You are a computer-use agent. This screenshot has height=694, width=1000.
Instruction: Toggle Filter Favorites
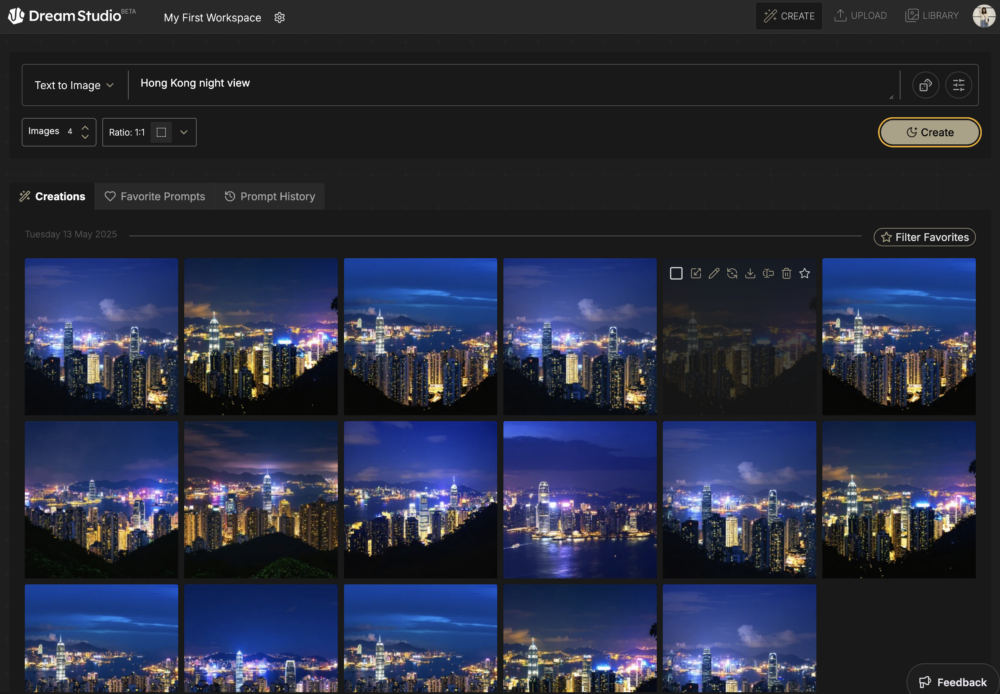[x=924, y=237]
